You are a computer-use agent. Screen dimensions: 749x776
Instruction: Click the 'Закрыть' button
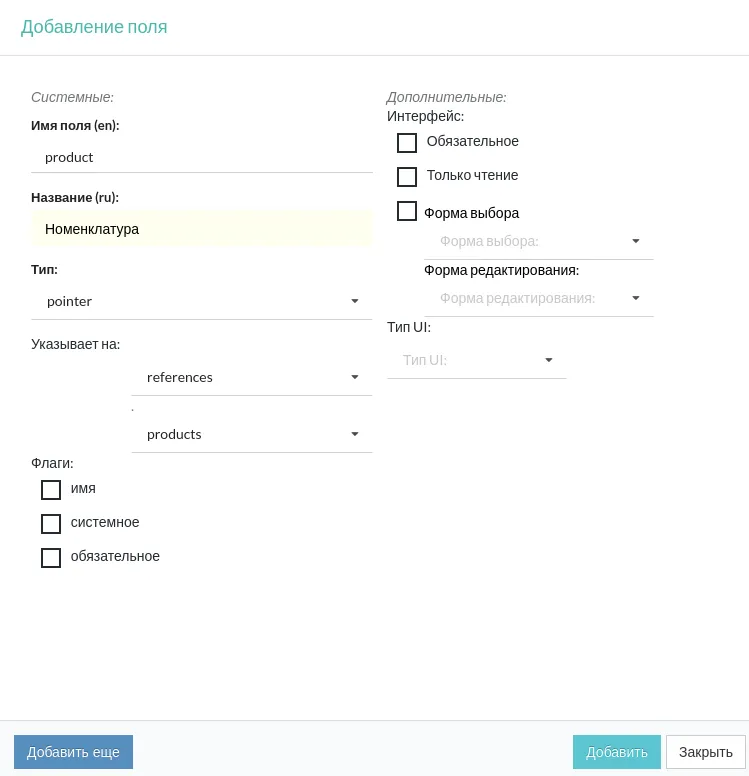705,752
